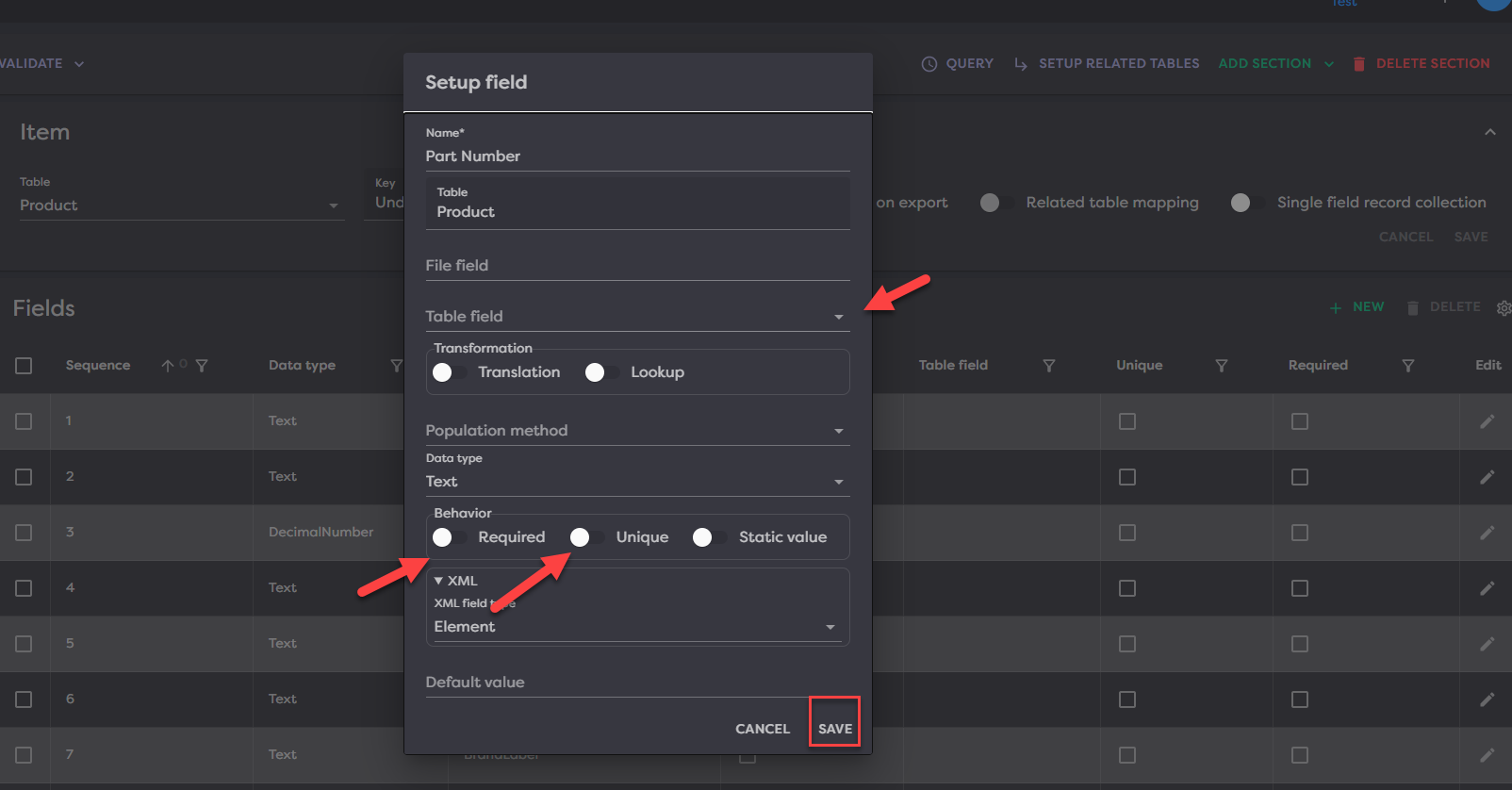The width and height of the screenshot is (1512, 790).
Task: Open the Data type dropdown showing Text
Action: [636, 482]
